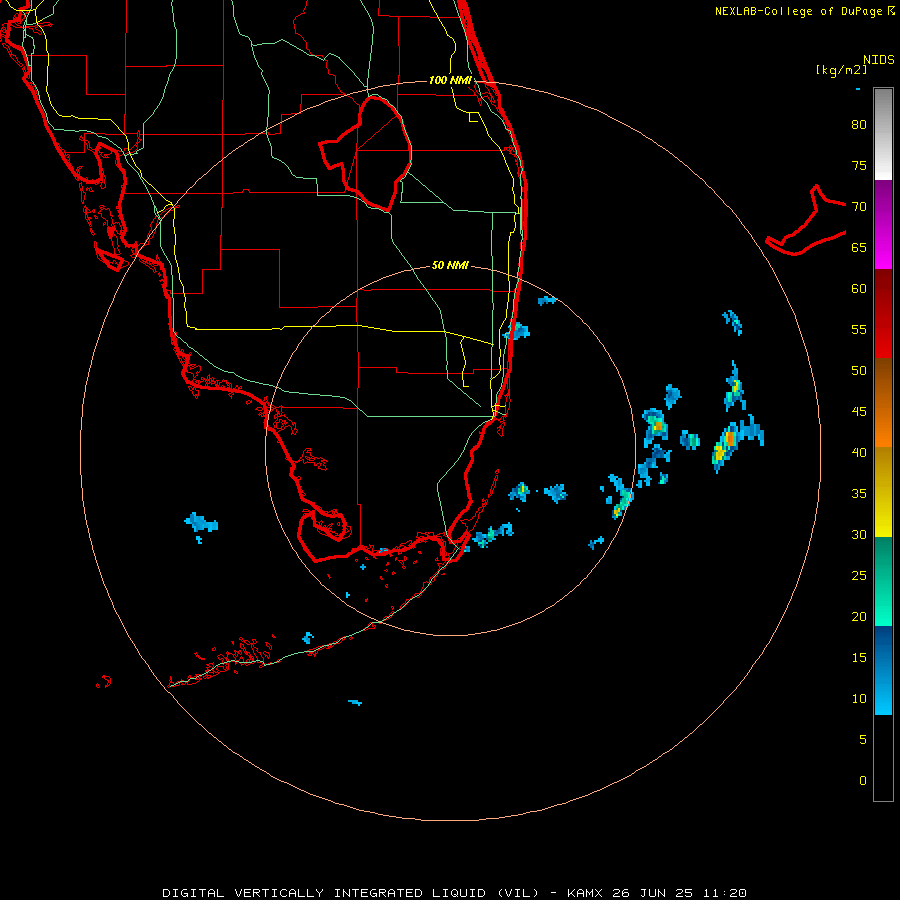Screen dimensions: 900x900
Task: Select the 100 NMI range ring label
Action: pyautogui.click(x=450, y=80)
